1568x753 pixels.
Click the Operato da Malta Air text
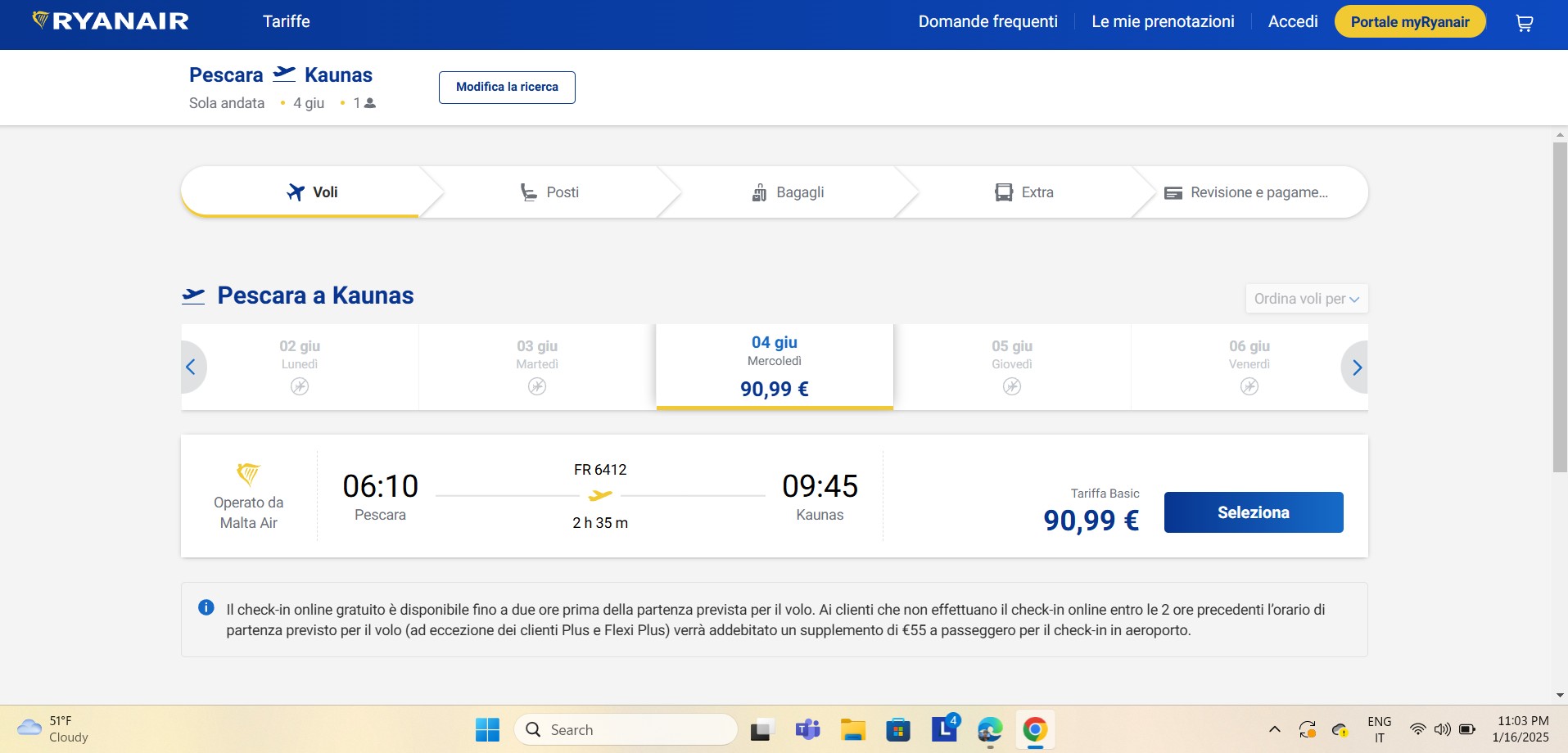[249, 512]
